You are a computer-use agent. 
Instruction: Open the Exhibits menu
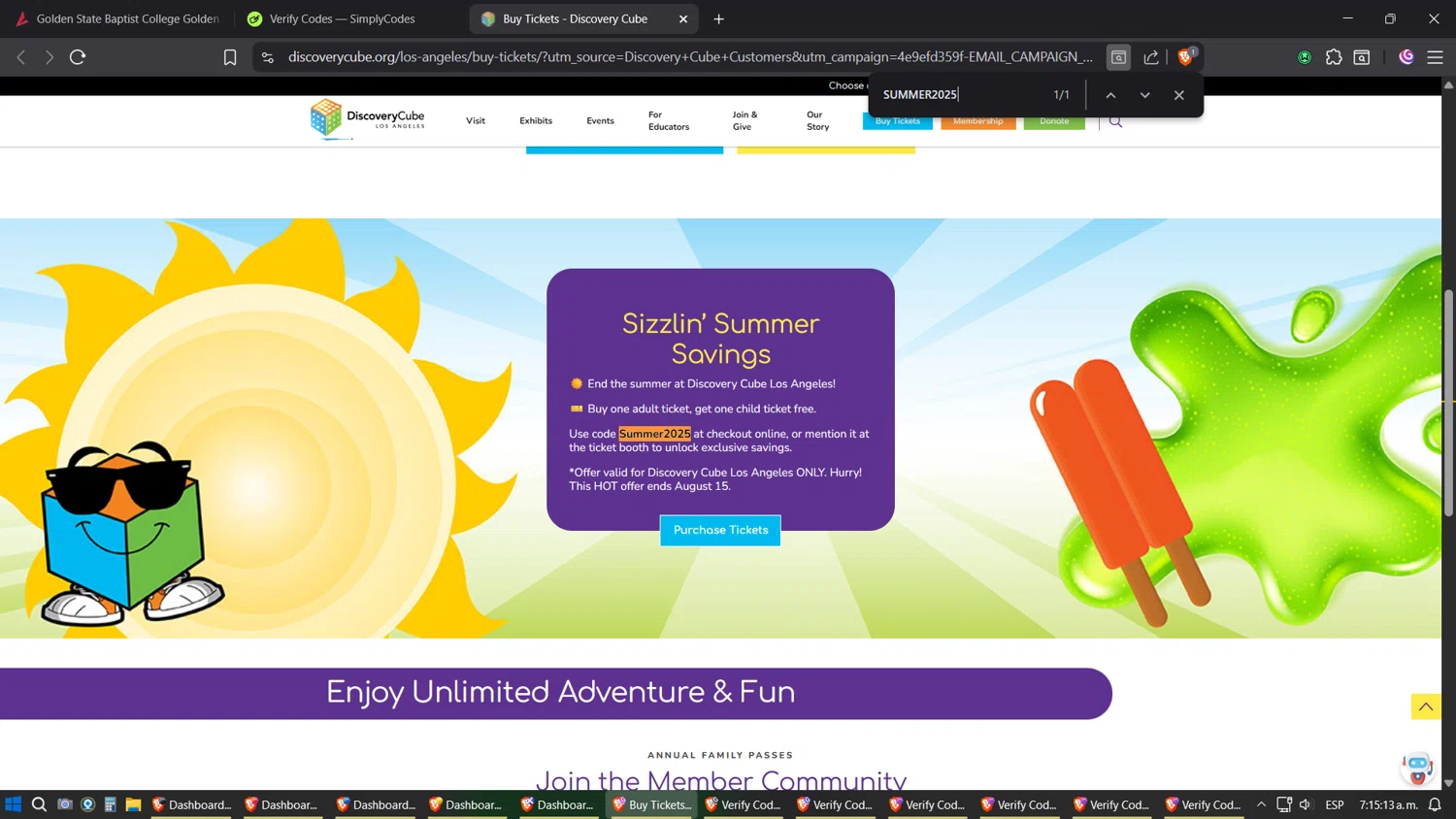click(536, 121)
